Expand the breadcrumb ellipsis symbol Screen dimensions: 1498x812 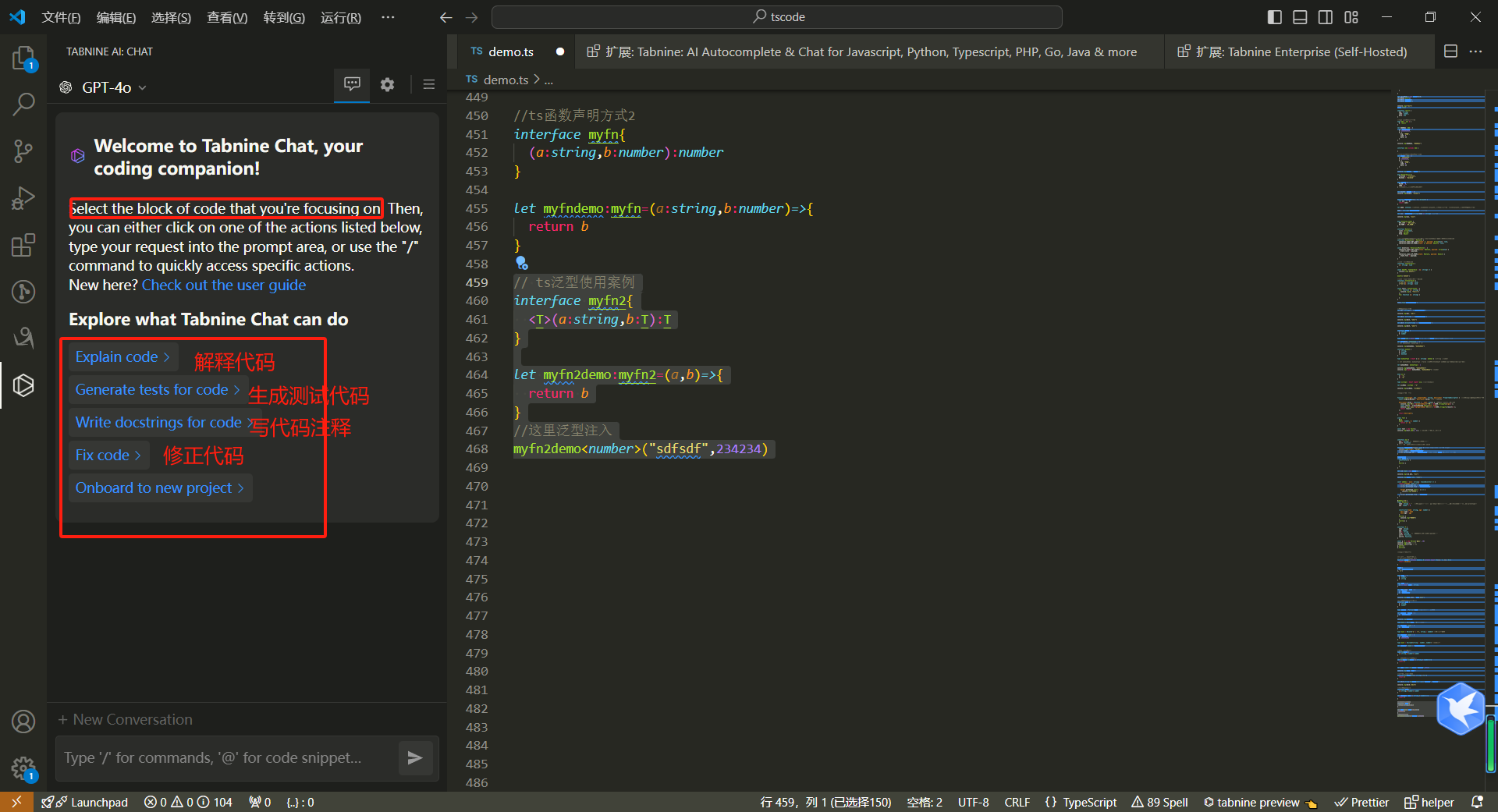point(548,80)
